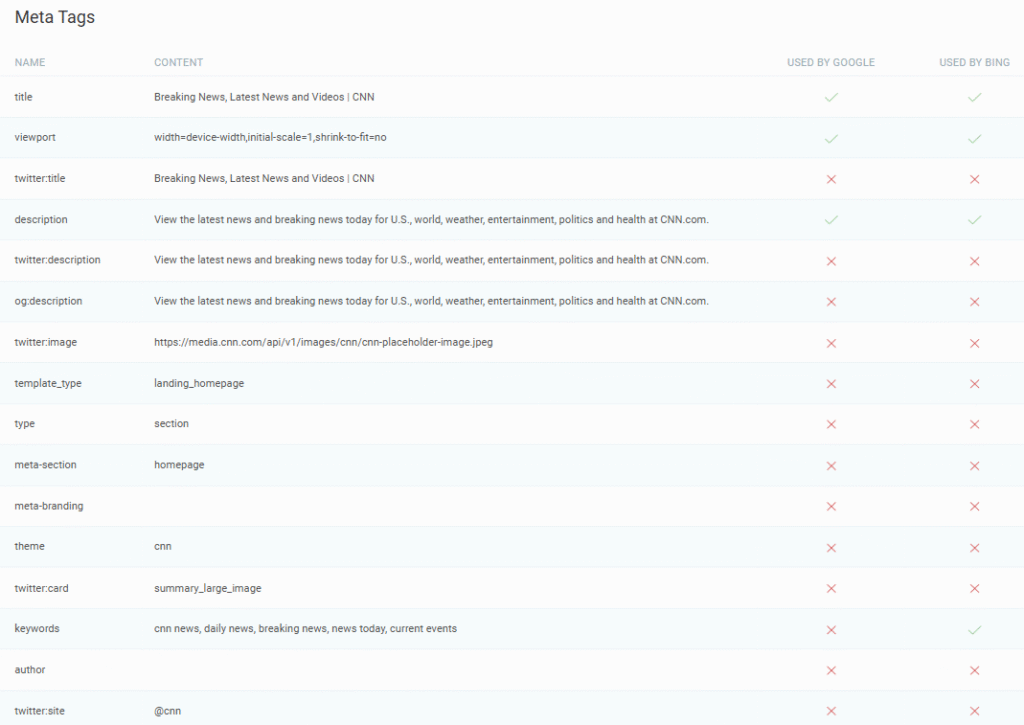
Task: Click Google checkmark in the description row
Action: coord(831,219)
